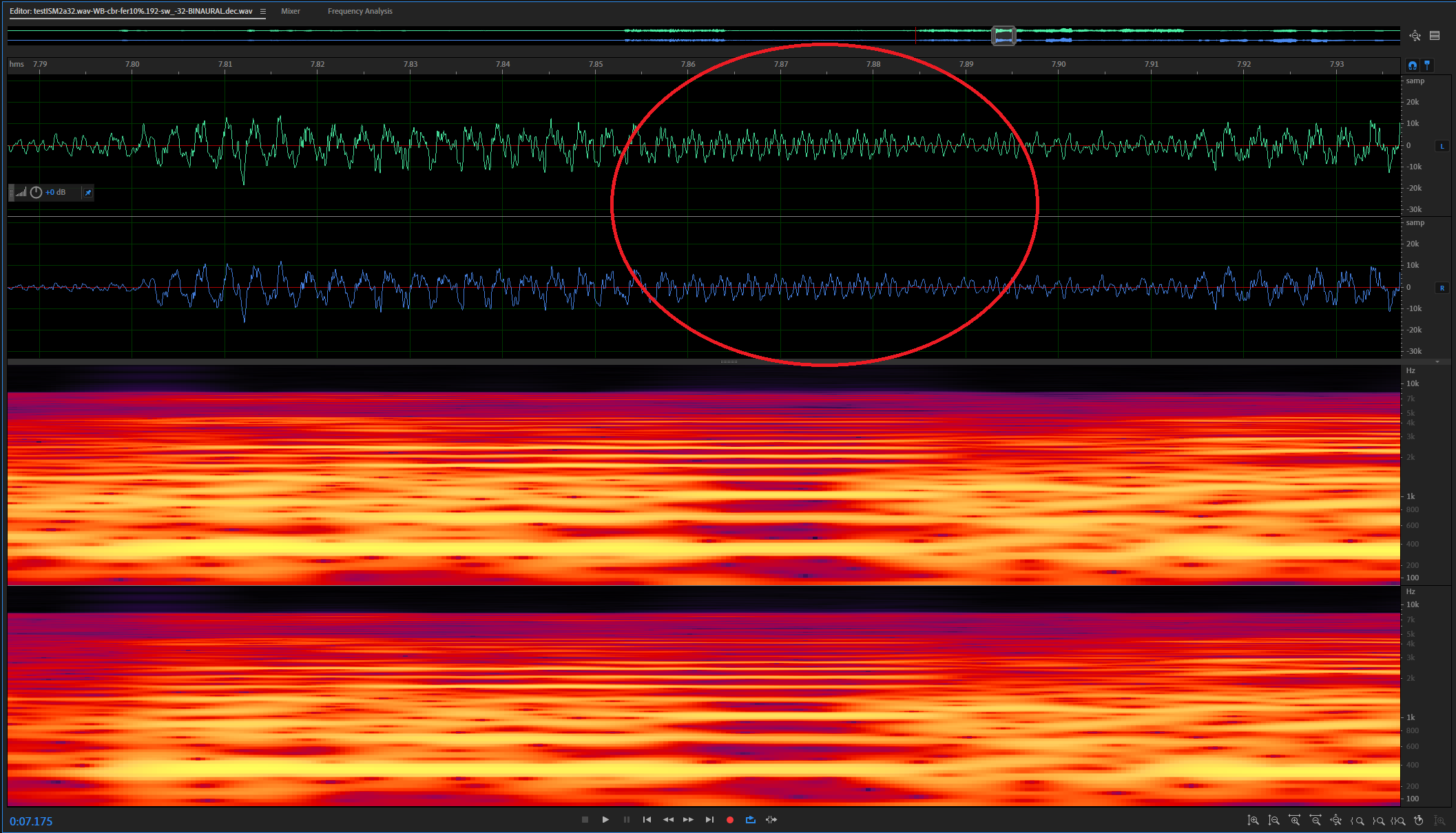This screenshot has width=1456, height=833.
Task: Open Editor panel menu icon
Action: [x=263, y=11]
